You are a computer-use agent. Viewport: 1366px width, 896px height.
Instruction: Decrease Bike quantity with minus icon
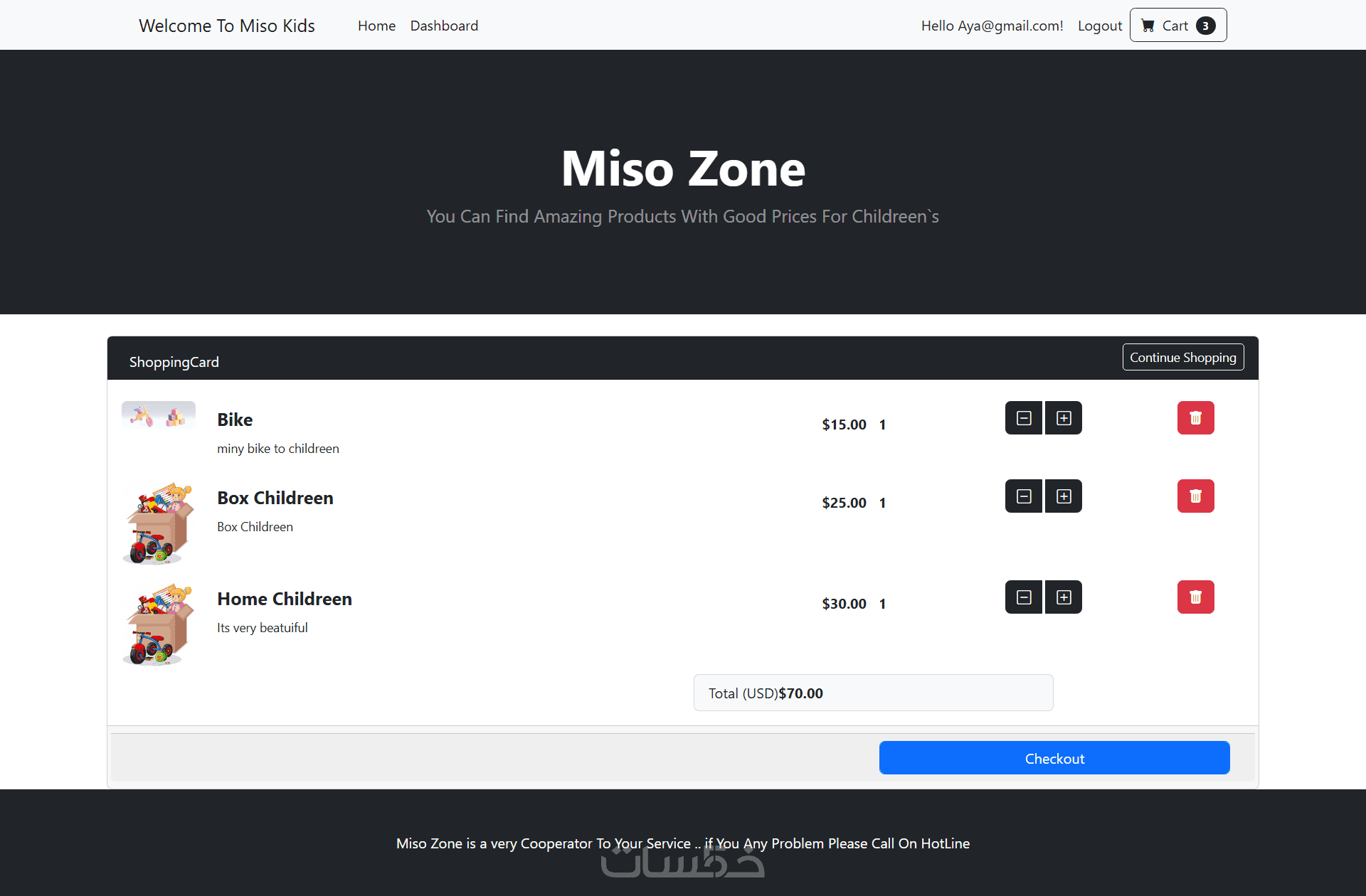[1024, 418]
